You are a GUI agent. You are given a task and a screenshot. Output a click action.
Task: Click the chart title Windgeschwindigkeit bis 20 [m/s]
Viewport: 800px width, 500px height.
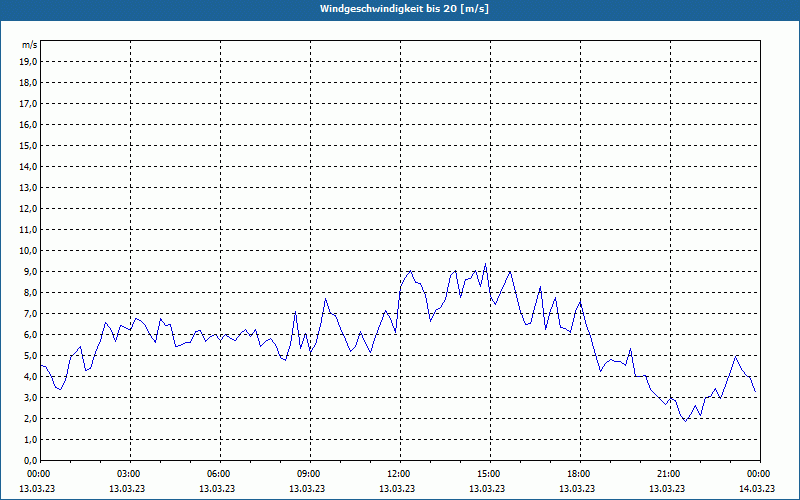point(404,9)
